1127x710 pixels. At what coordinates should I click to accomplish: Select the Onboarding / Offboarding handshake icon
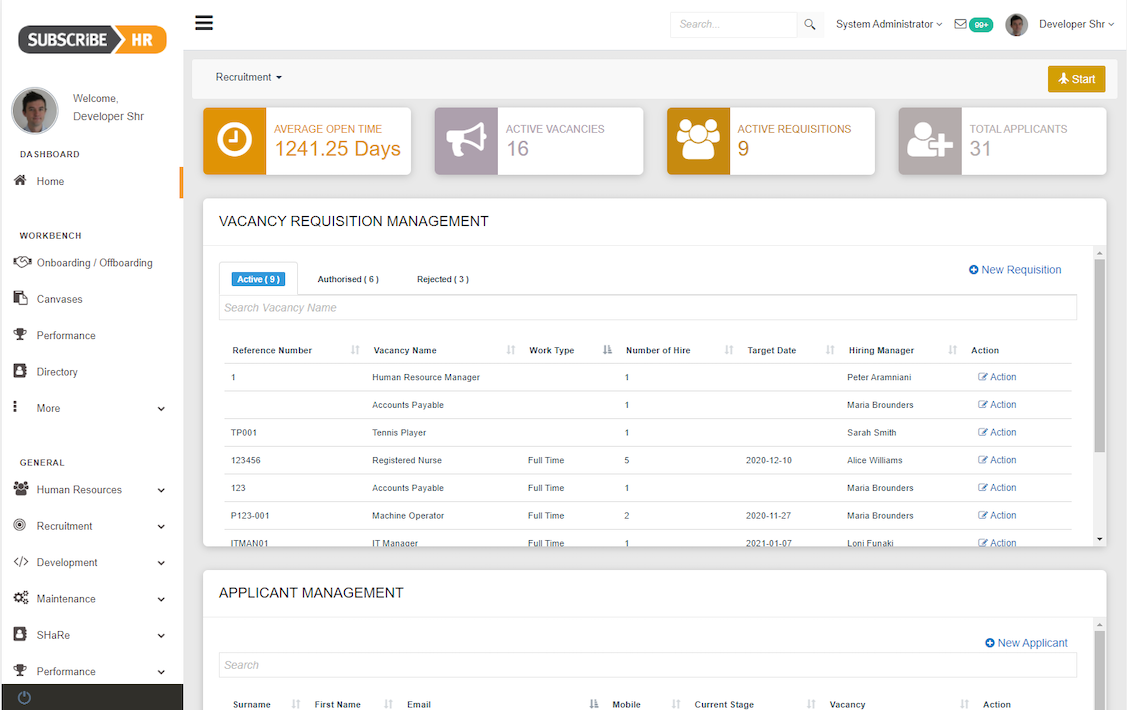23,262
